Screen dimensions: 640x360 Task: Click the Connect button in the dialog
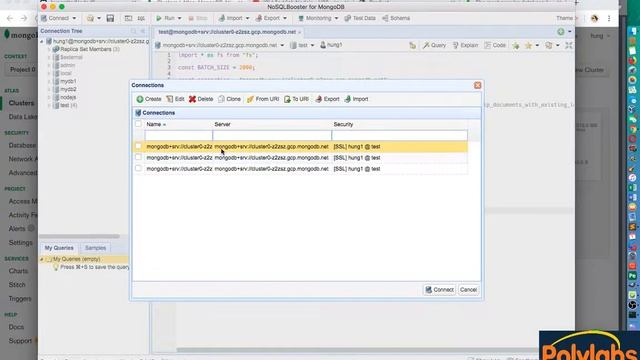tap(439, 290)
